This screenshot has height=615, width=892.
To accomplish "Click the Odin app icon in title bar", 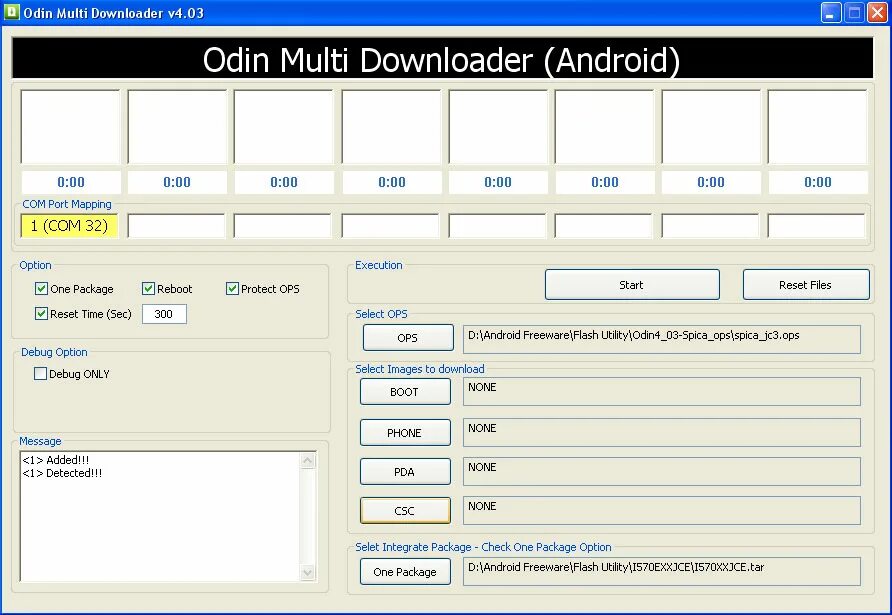I will [11, 11].
